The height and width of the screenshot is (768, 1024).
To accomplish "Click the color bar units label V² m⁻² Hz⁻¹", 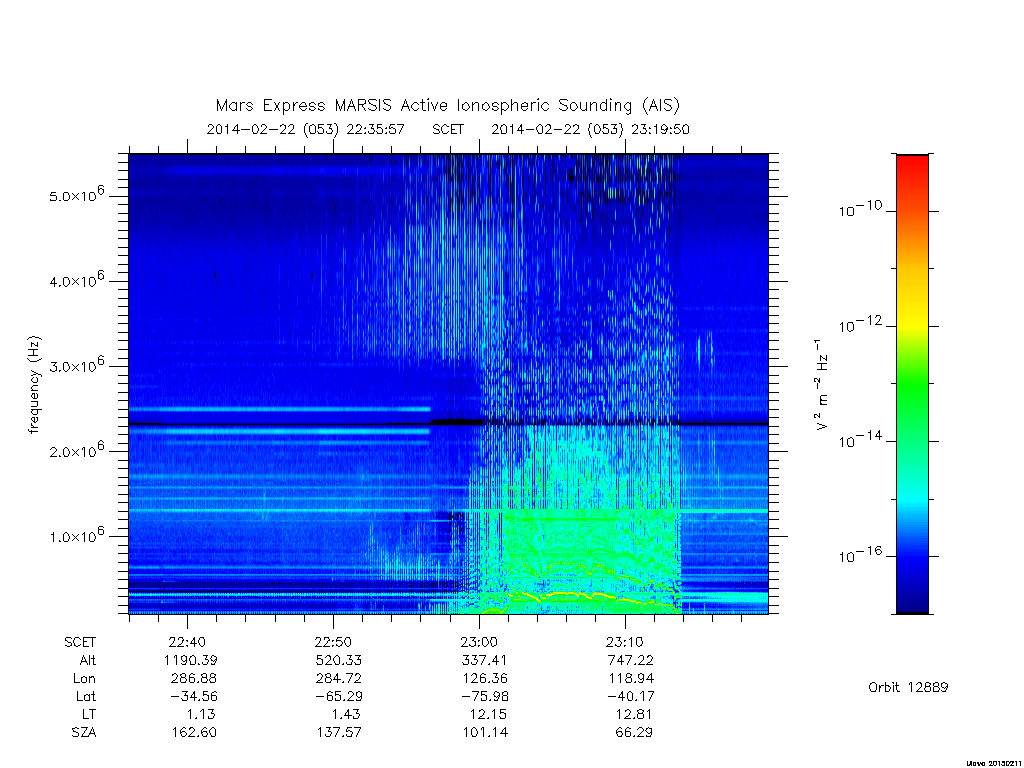I will coord(821,385).
